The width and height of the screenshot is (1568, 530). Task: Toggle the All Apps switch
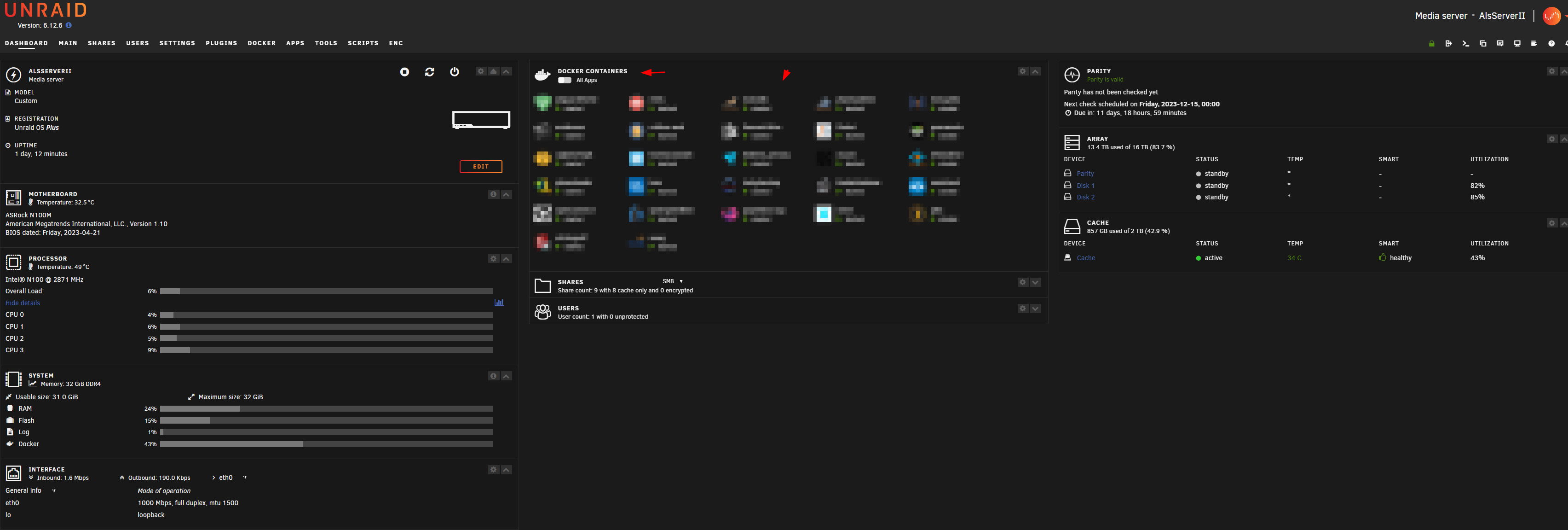(564, 81)
